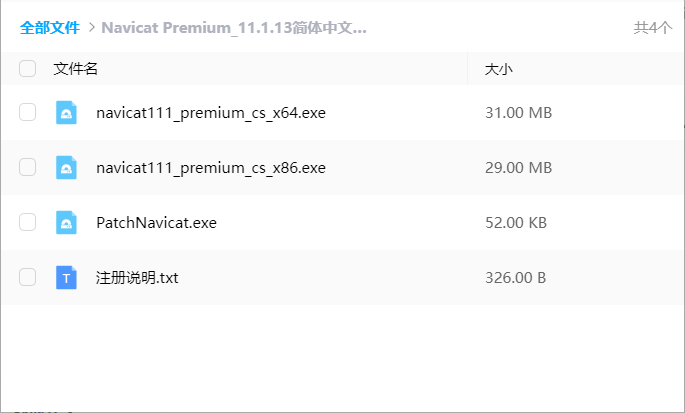Go back to 全部文件 breadcrumb
Screen dimensions: 685x413
pyautogui.click(x=50, y=28)
